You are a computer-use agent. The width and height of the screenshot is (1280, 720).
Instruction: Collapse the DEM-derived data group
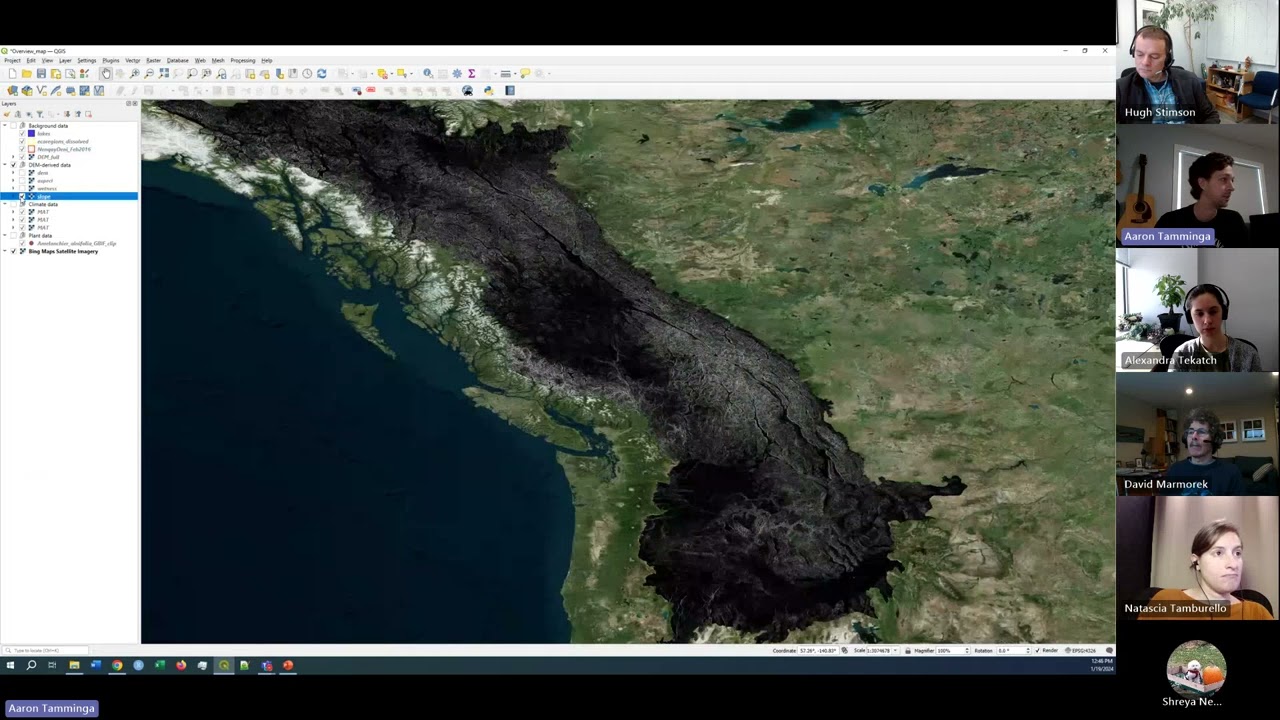(x=4, y=165)
